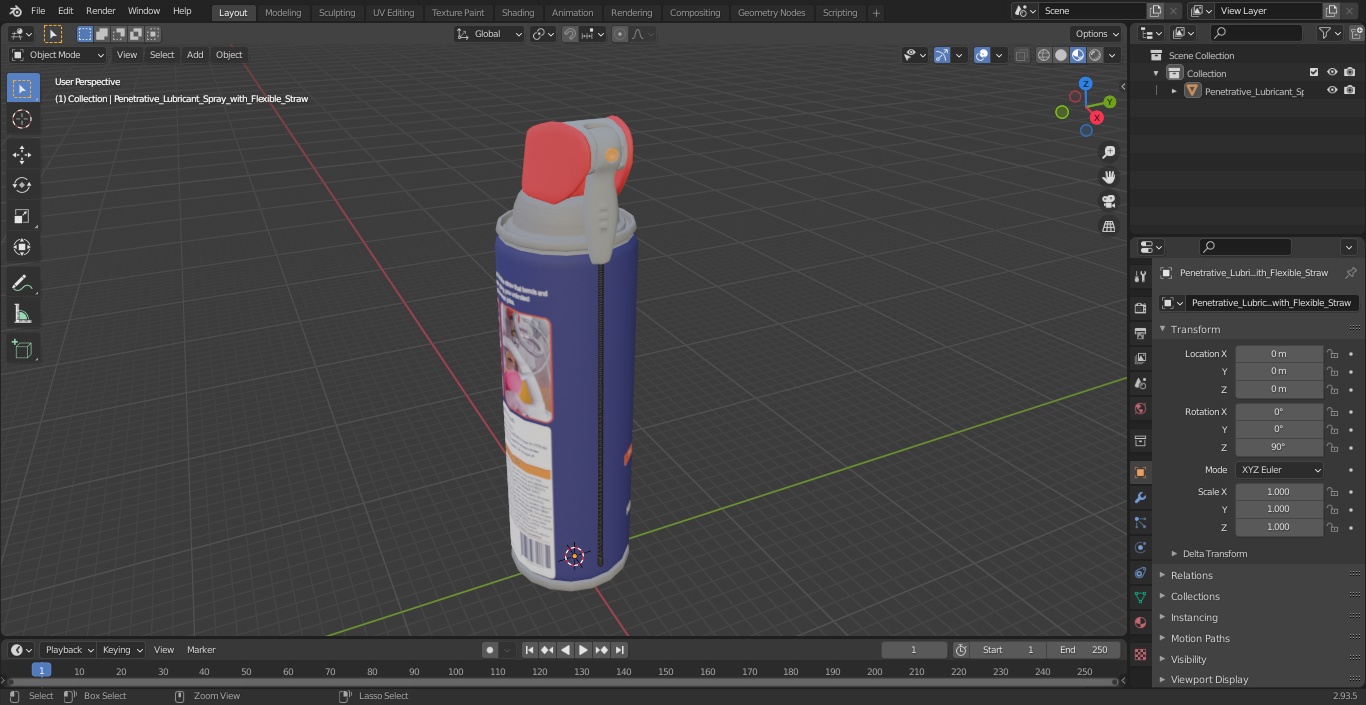Select the Annotate tool
1366x705 pixels.
tap(22, 284)
